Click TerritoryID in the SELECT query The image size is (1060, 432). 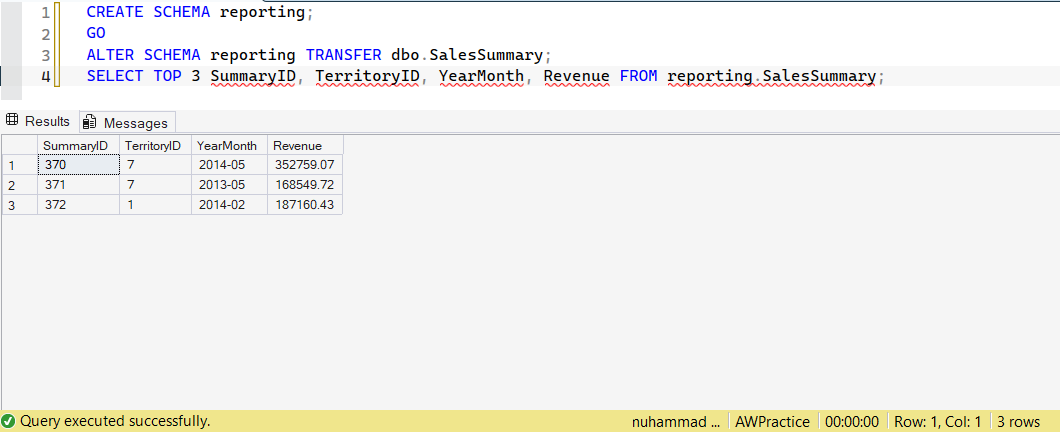(368, 76)
